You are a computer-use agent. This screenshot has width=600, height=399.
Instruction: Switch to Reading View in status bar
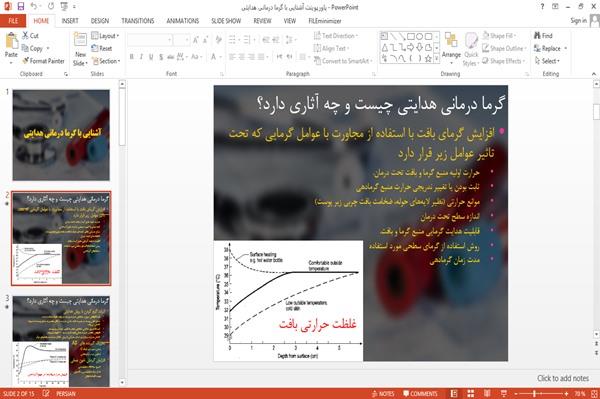tap(487, 393)
